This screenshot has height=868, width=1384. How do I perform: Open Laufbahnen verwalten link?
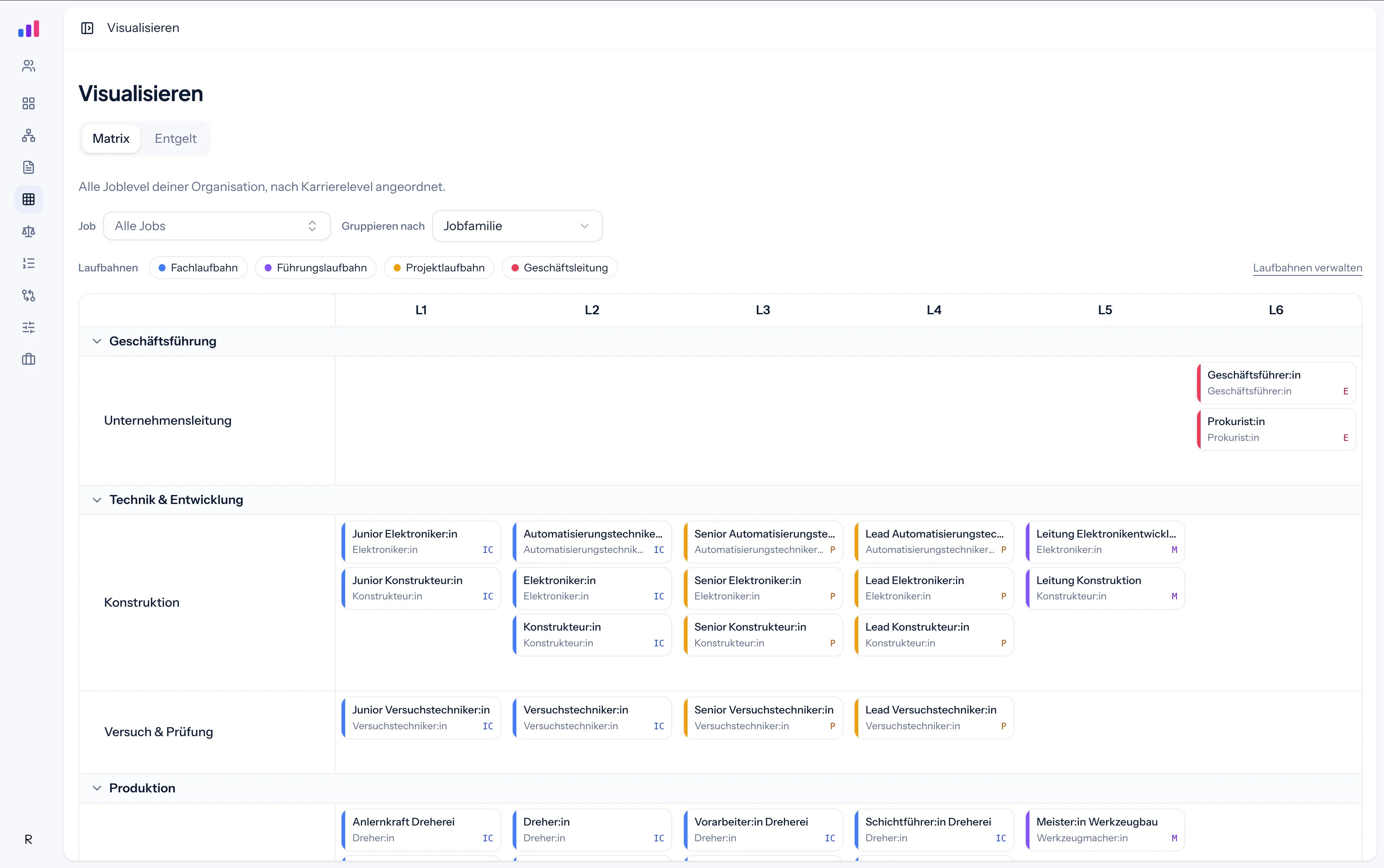pyautogui.click(x=1308, y=267)
